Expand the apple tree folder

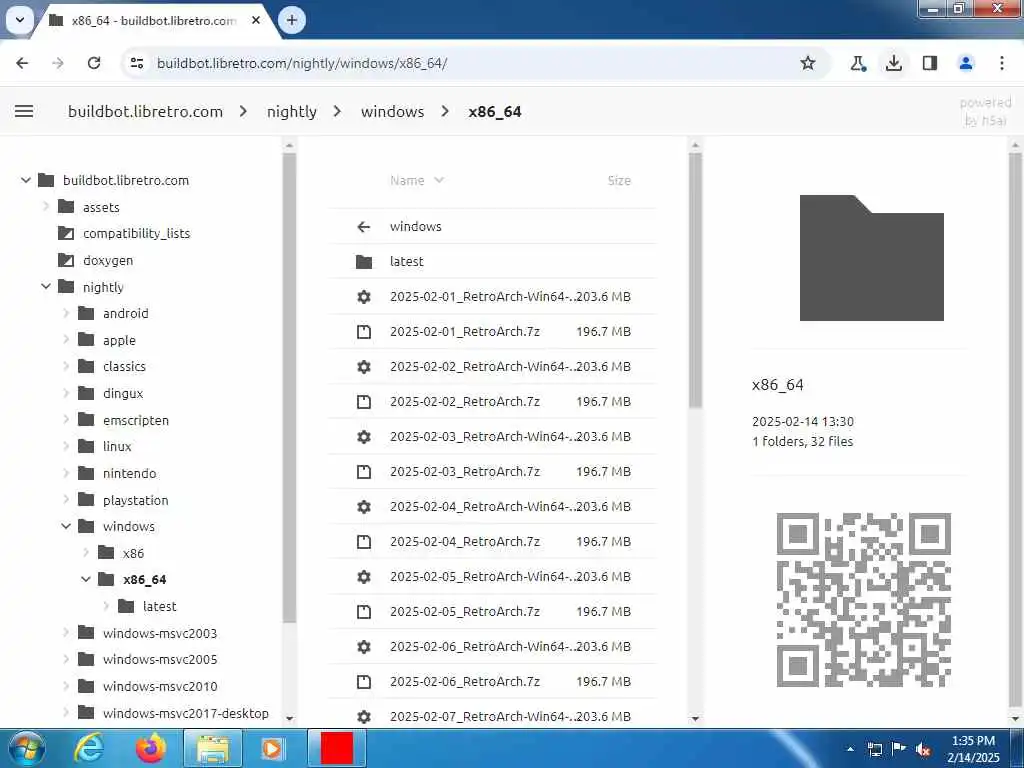[x=66, y=340]
